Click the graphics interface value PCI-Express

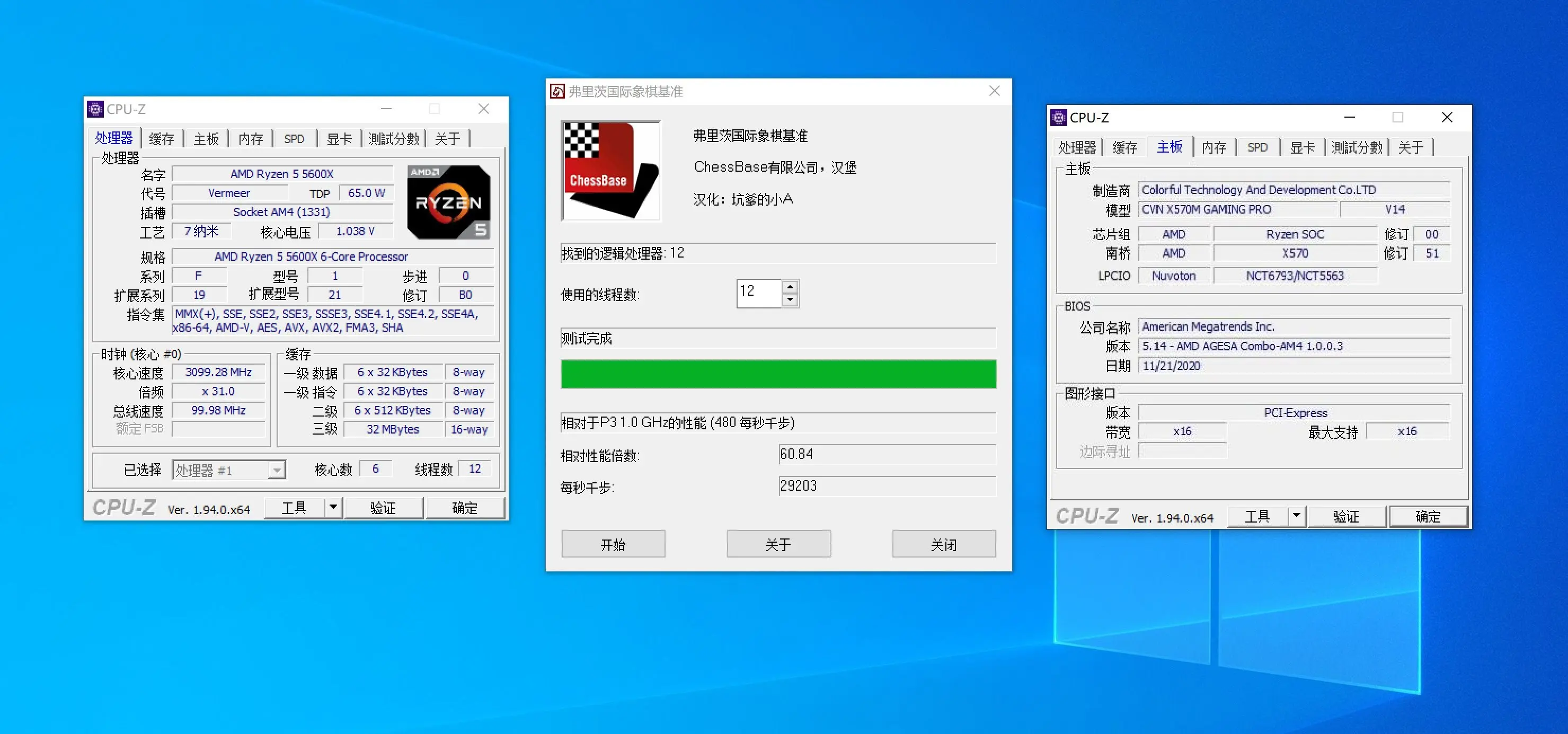[1295, 413]
